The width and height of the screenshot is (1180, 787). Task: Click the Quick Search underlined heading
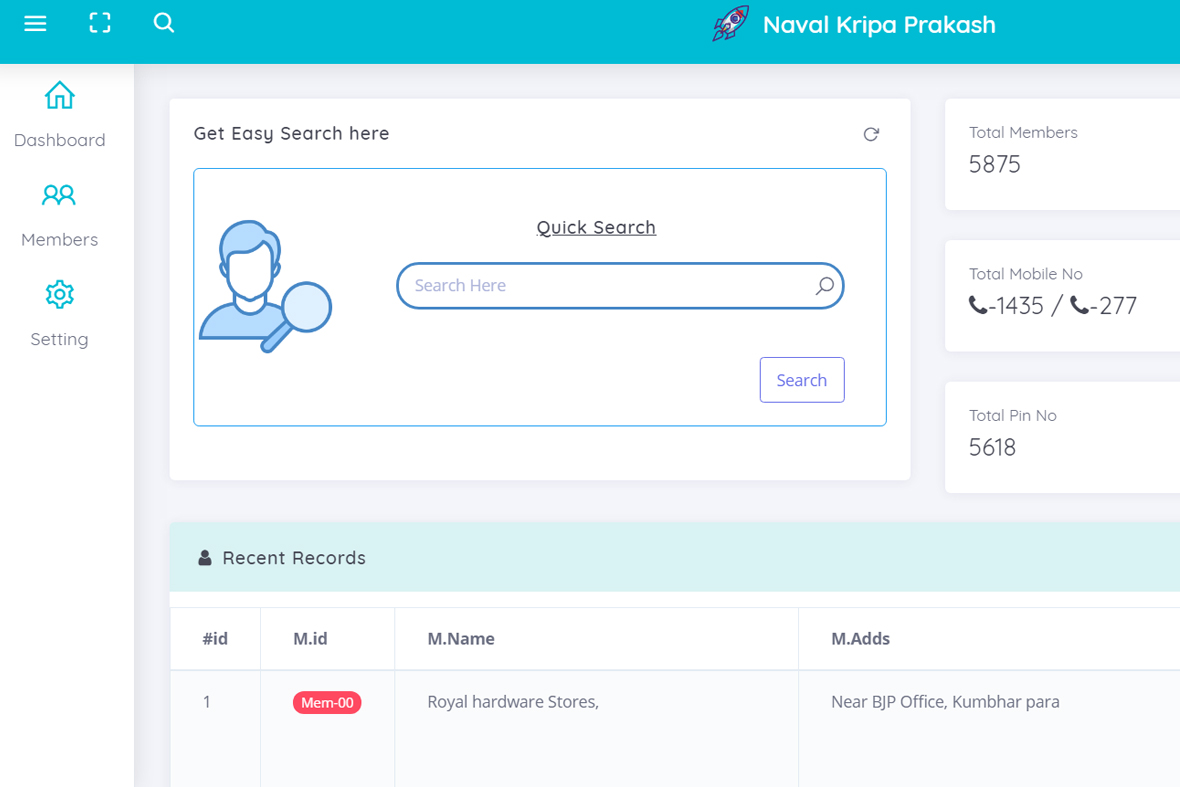[x=596, y=227]
